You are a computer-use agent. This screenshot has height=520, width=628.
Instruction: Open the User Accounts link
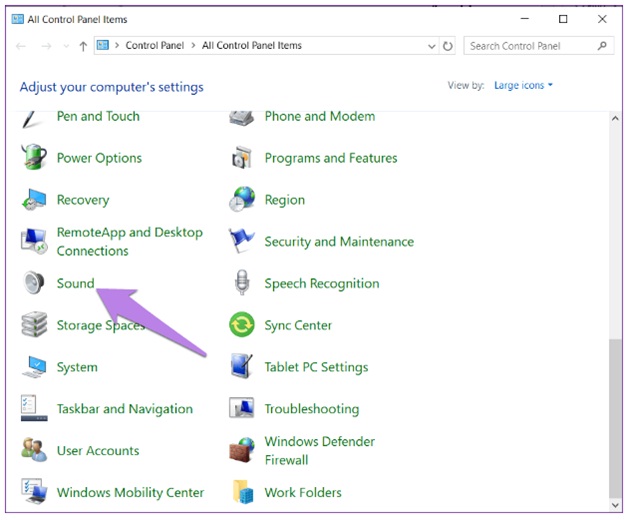click(x=98, y=451)
